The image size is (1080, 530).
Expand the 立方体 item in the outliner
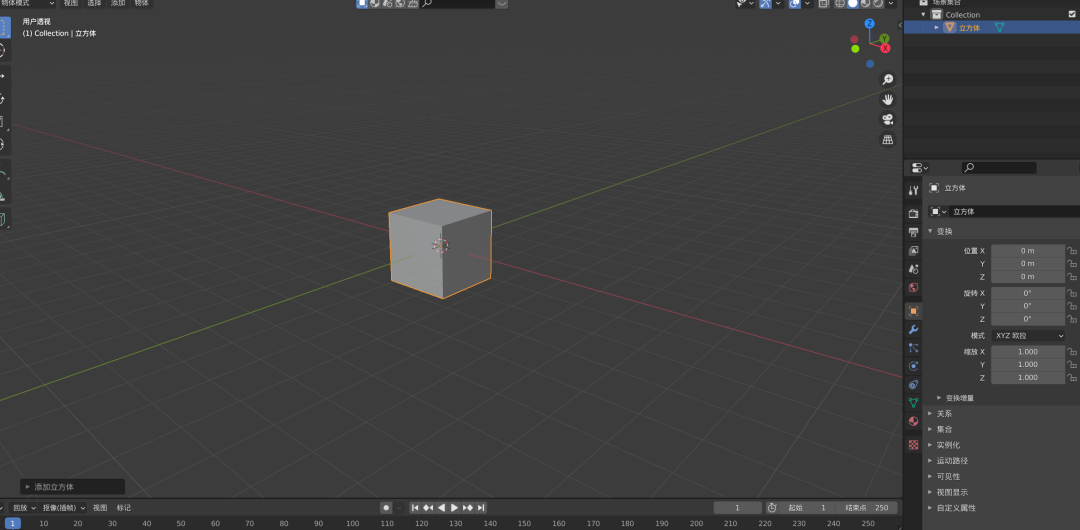click(x=936, y=28)
